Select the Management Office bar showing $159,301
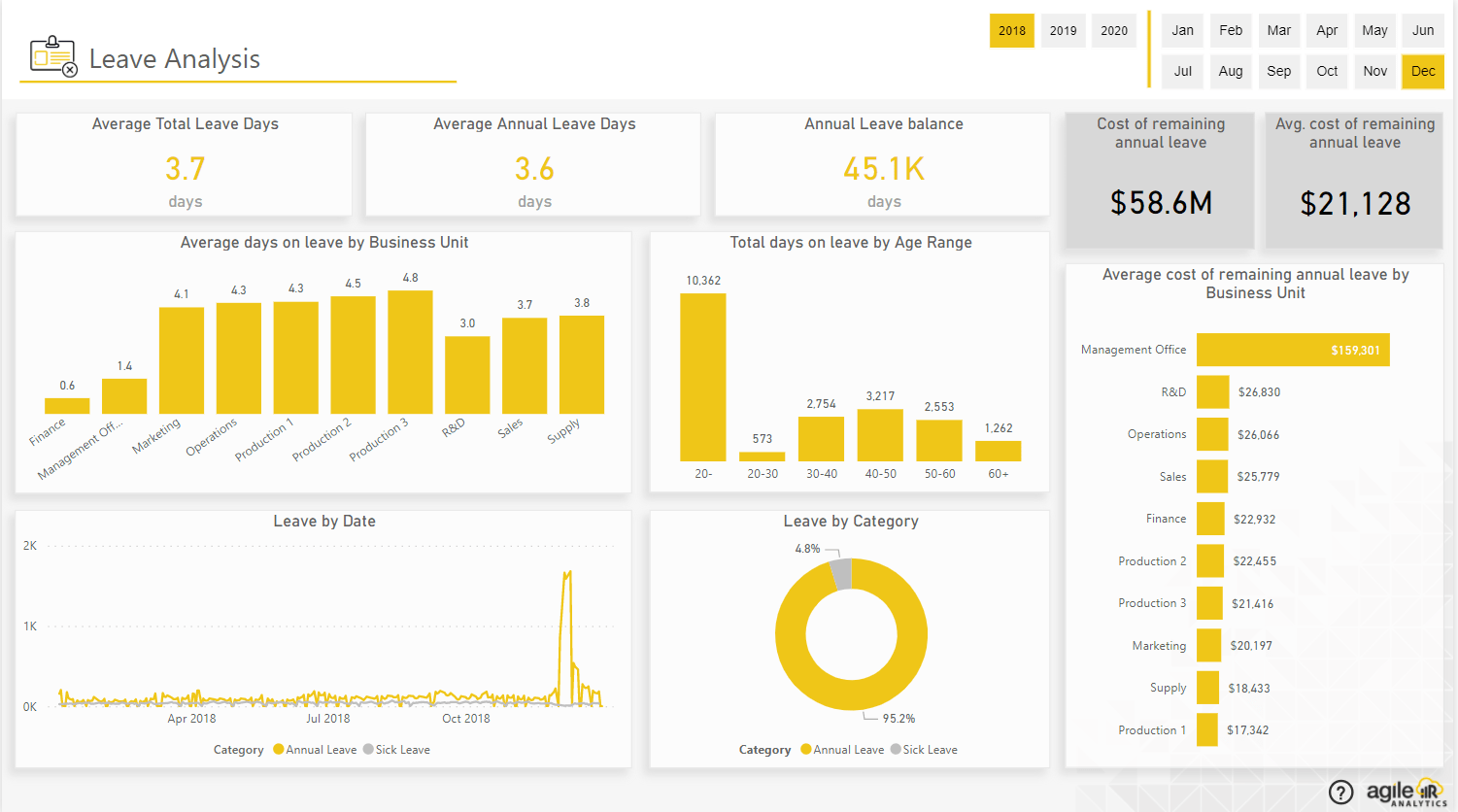 click(x=1292, y=349)
